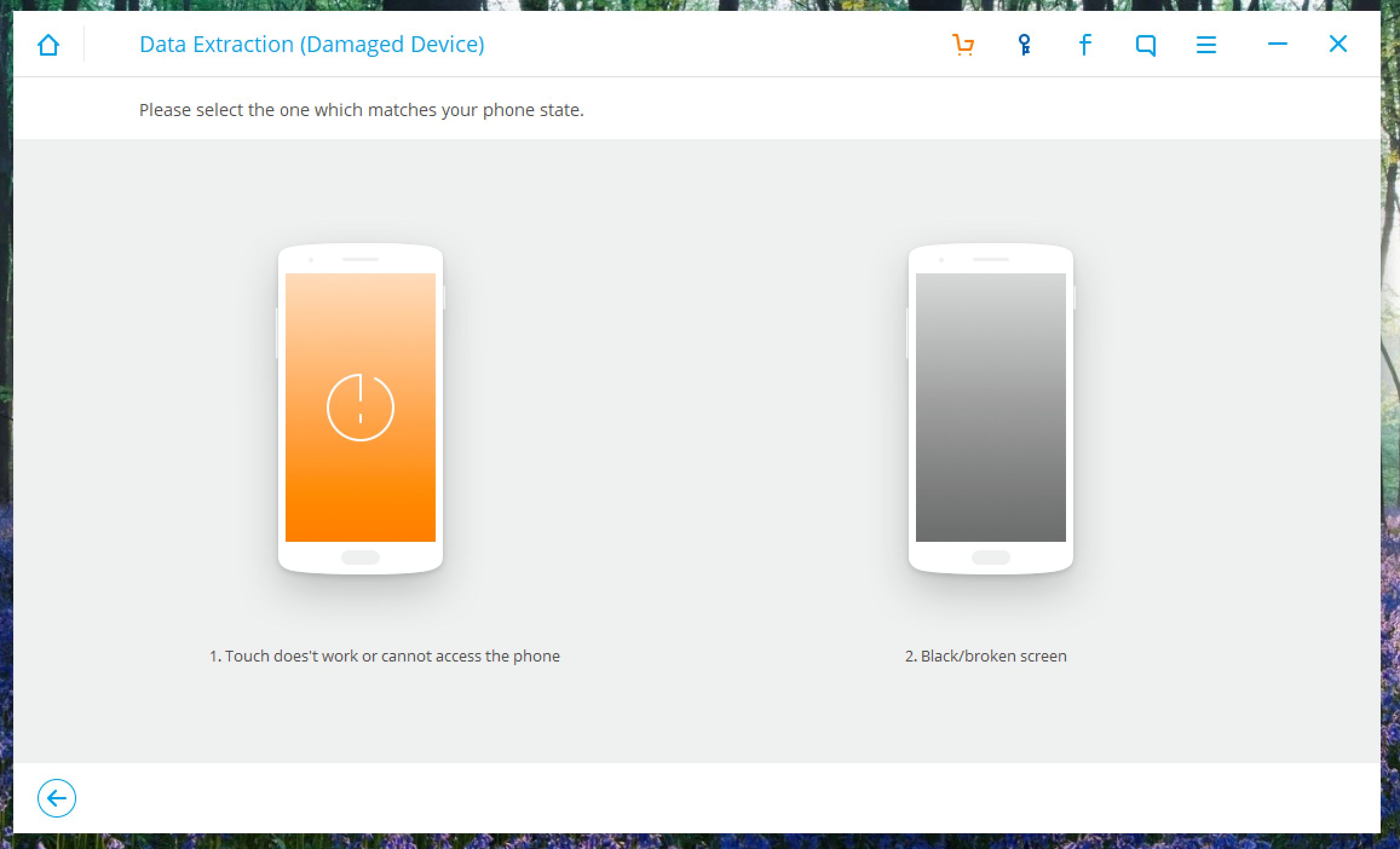Select the orange phone illustration

(x=361, y=408)
